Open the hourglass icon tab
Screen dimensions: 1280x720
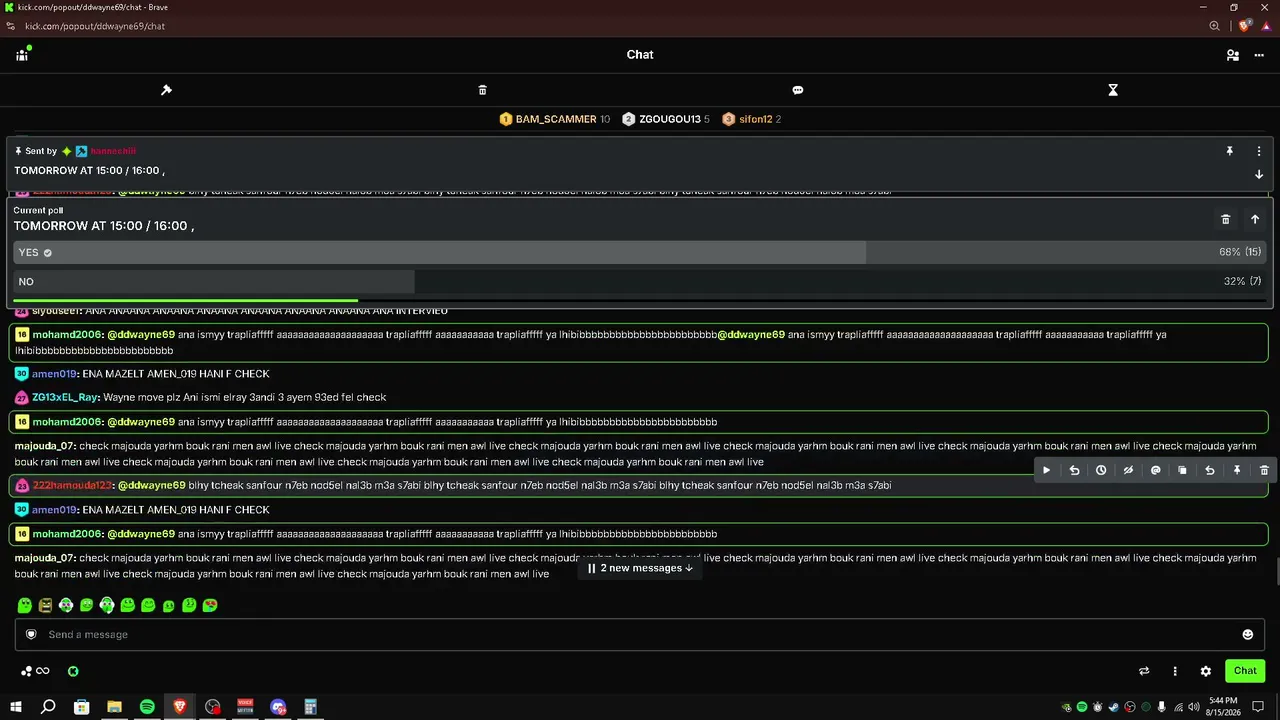pos(1113,90)
